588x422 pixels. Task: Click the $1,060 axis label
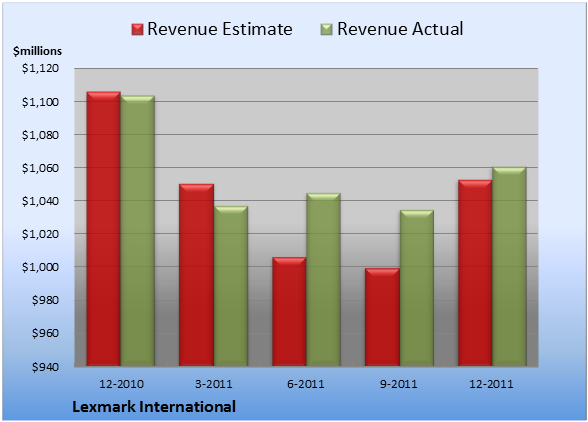point(40,168)
